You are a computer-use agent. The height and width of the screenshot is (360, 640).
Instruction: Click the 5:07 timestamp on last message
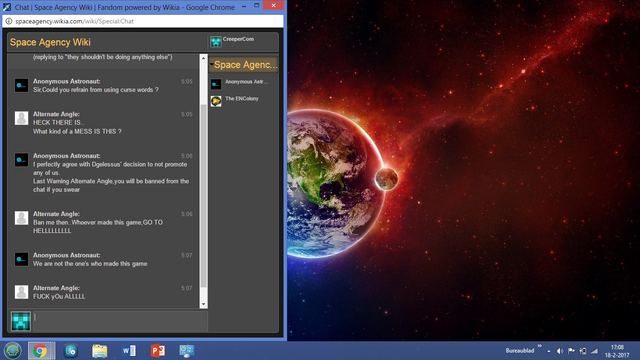(187, 288)
